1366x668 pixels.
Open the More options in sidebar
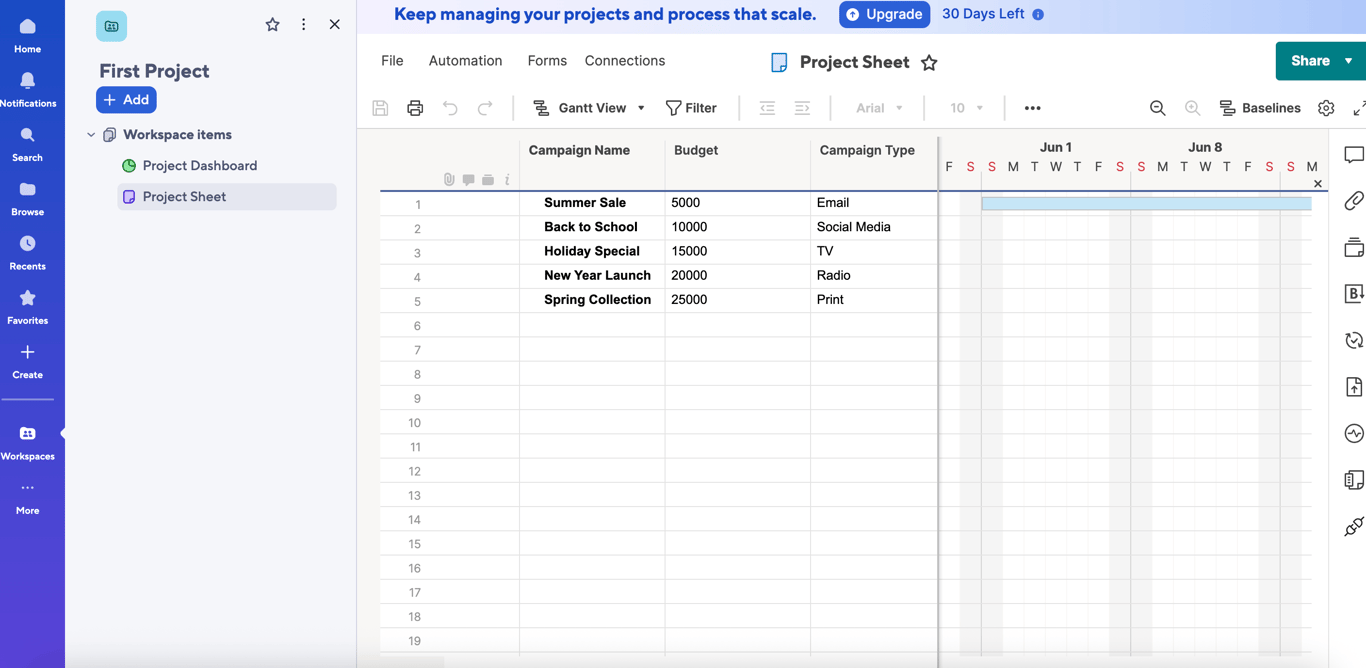coord(27,497)
